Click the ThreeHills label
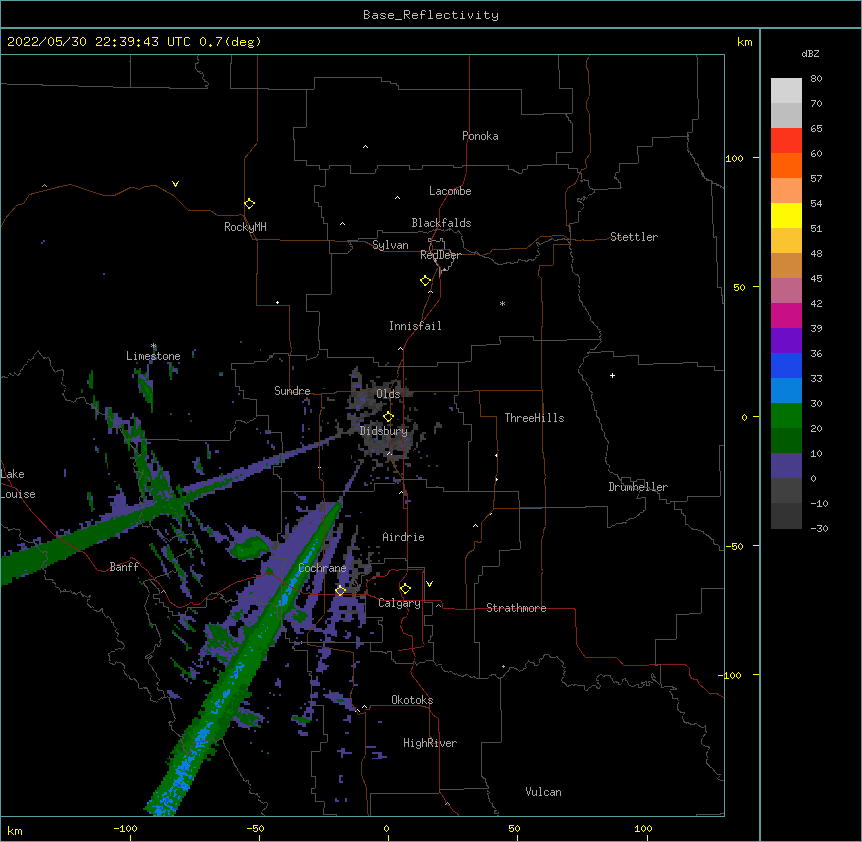Image resolution: width=862 pixels, height=842 pixels. point(534,418)
